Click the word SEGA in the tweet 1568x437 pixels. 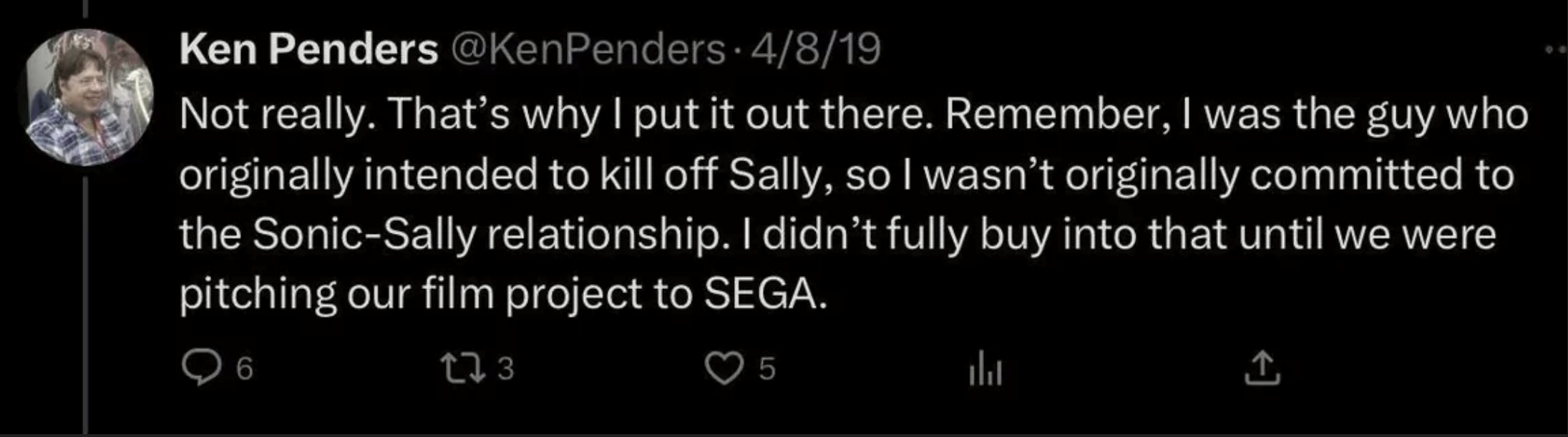coord(764,293)
